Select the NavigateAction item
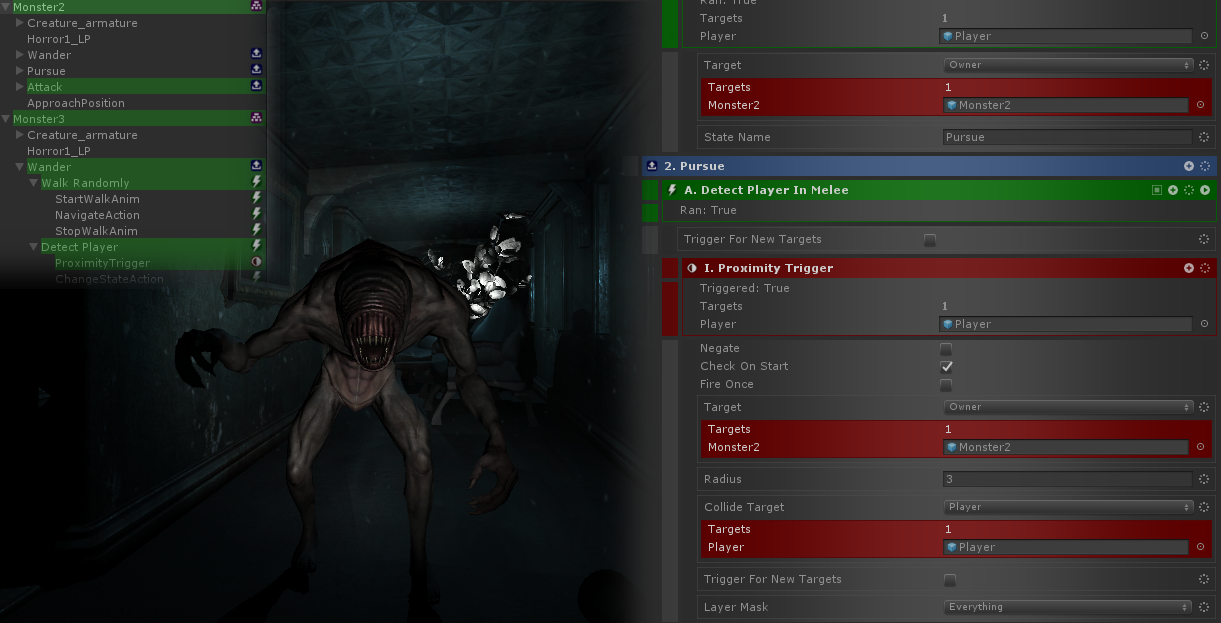The width and height of the screenshot is (1221, 623). tap(97, 215)
